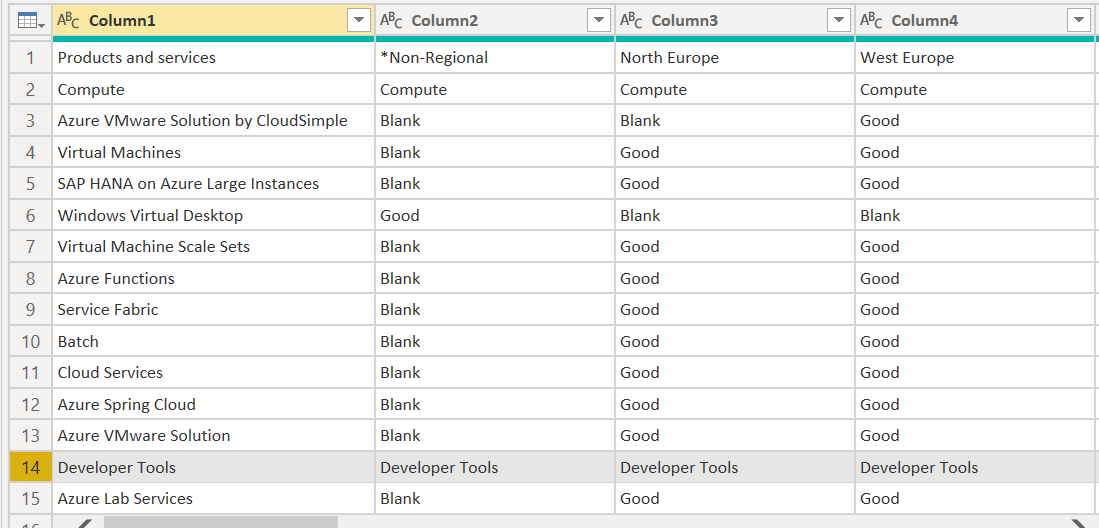This screenshot has width=1099, height=528.
Task: Click the 'Products and services' cell
Action: 214,57
